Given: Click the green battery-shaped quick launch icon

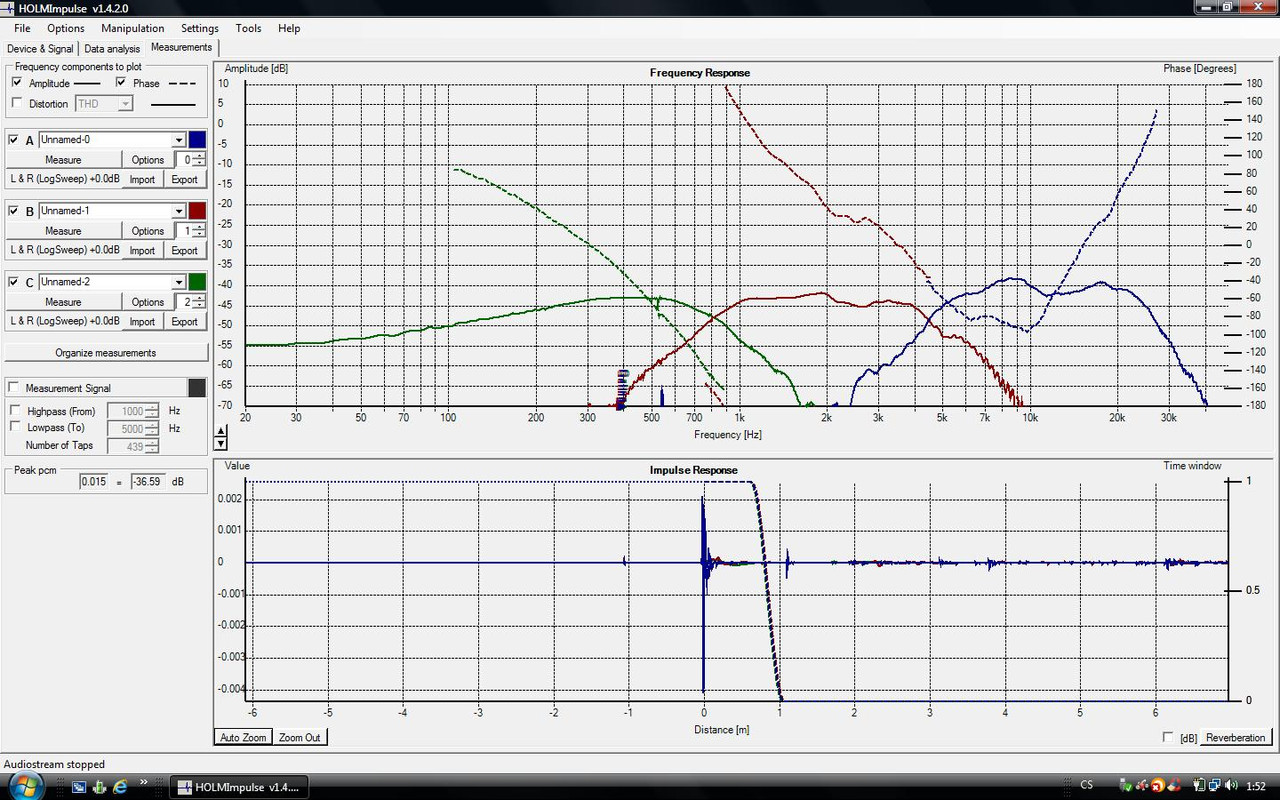Looking at the screenshot, I should (99, 787).
